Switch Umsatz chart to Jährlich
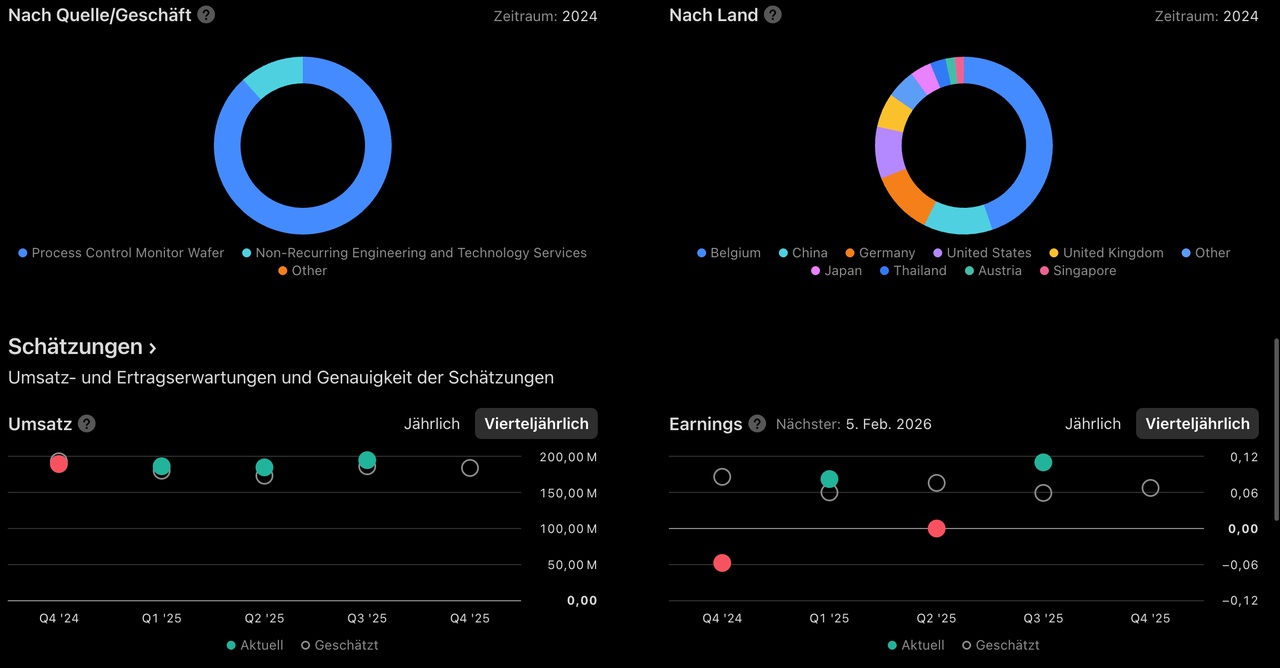Screen dimensions: 1280x668 (432, 424)
